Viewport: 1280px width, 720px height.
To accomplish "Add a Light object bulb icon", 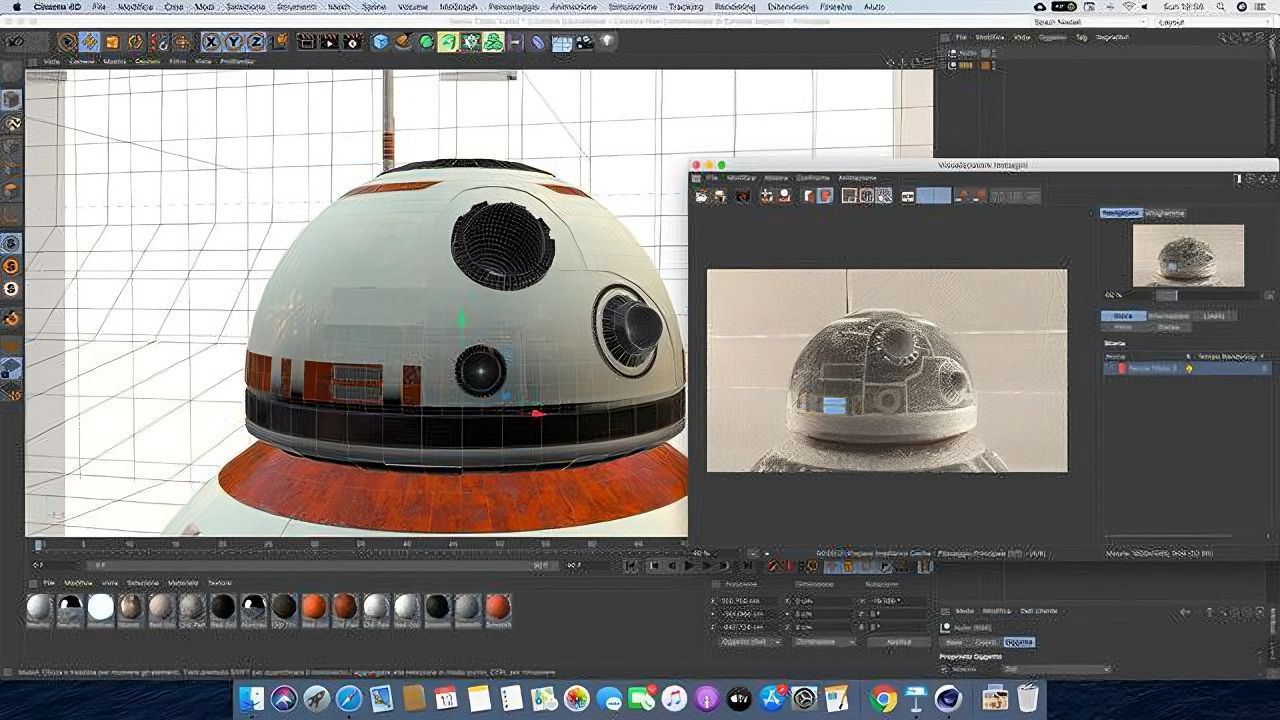I will (607, 42).
